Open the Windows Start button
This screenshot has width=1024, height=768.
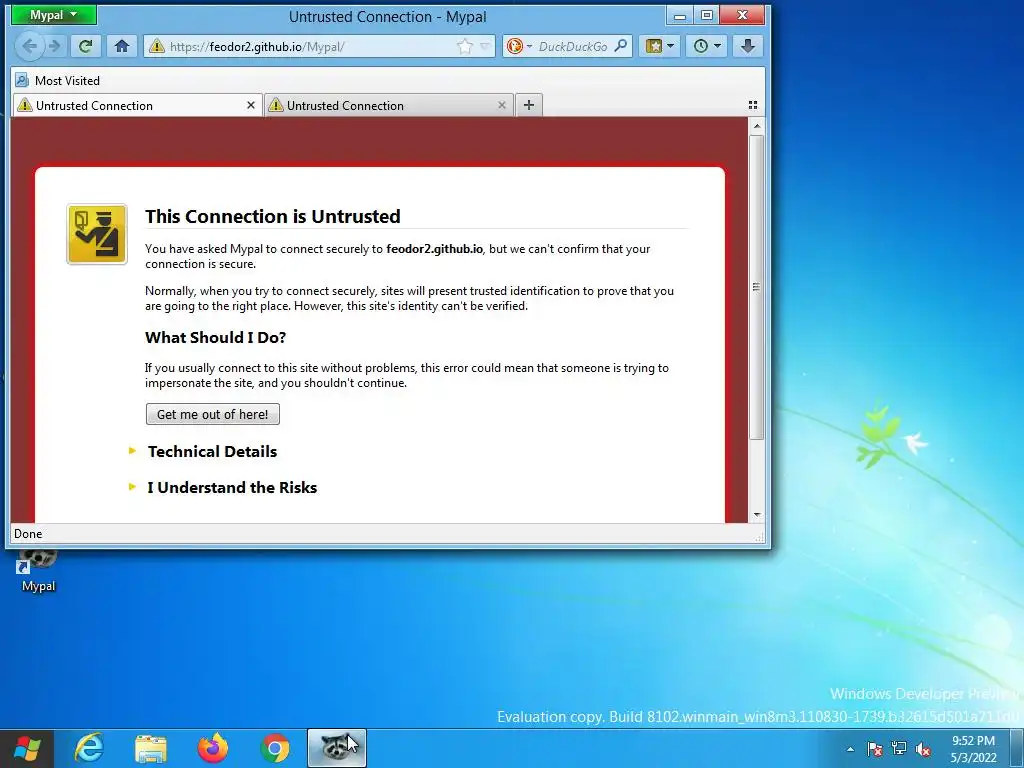[27, 748]
